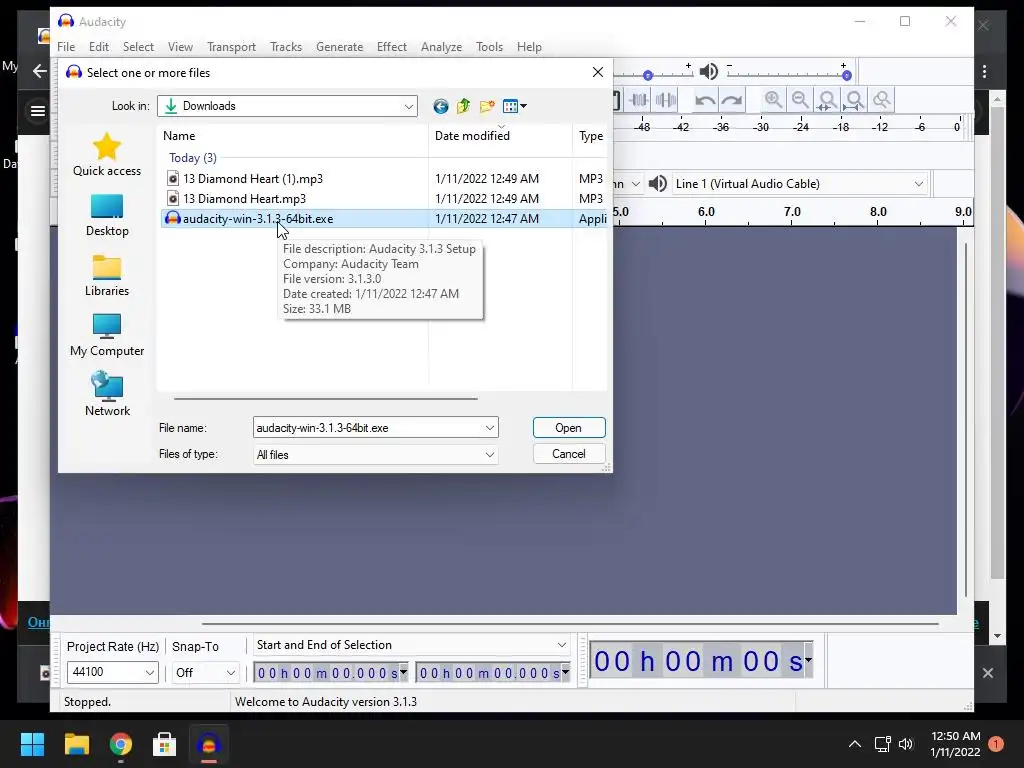Open the View Menu icon in dialog
Viewport: 1024px width, 768px height.
pyautogui.click(x=515, y=106)
